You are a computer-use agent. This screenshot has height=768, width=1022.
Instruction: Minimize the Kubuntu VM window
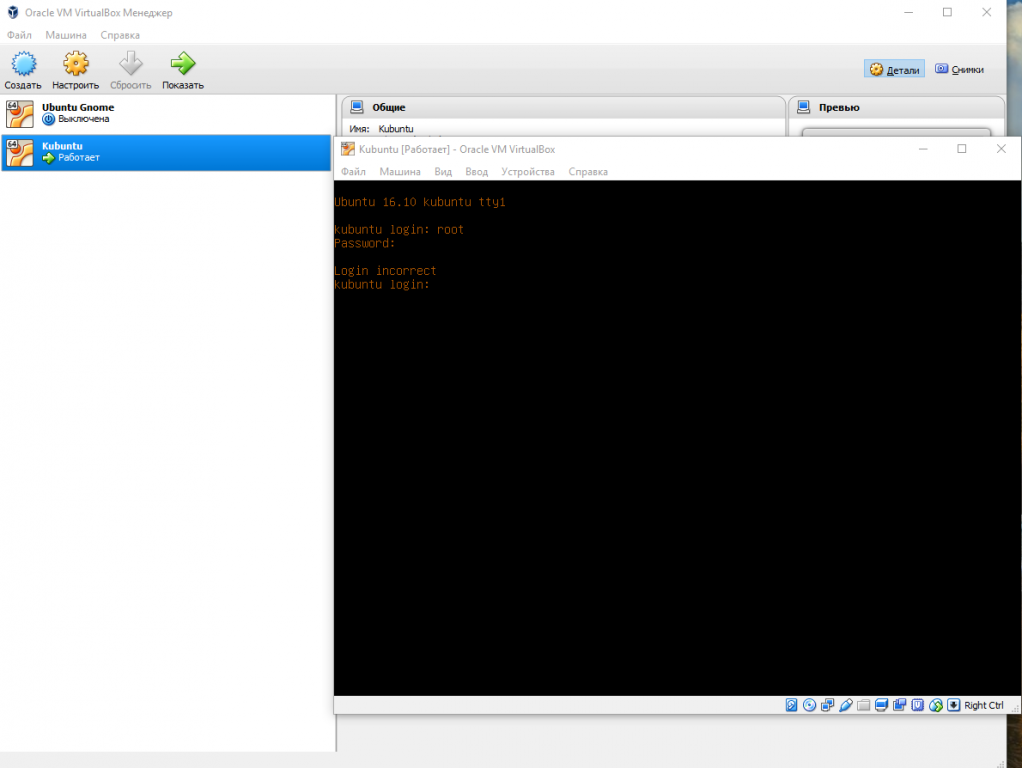click(923, 149)
